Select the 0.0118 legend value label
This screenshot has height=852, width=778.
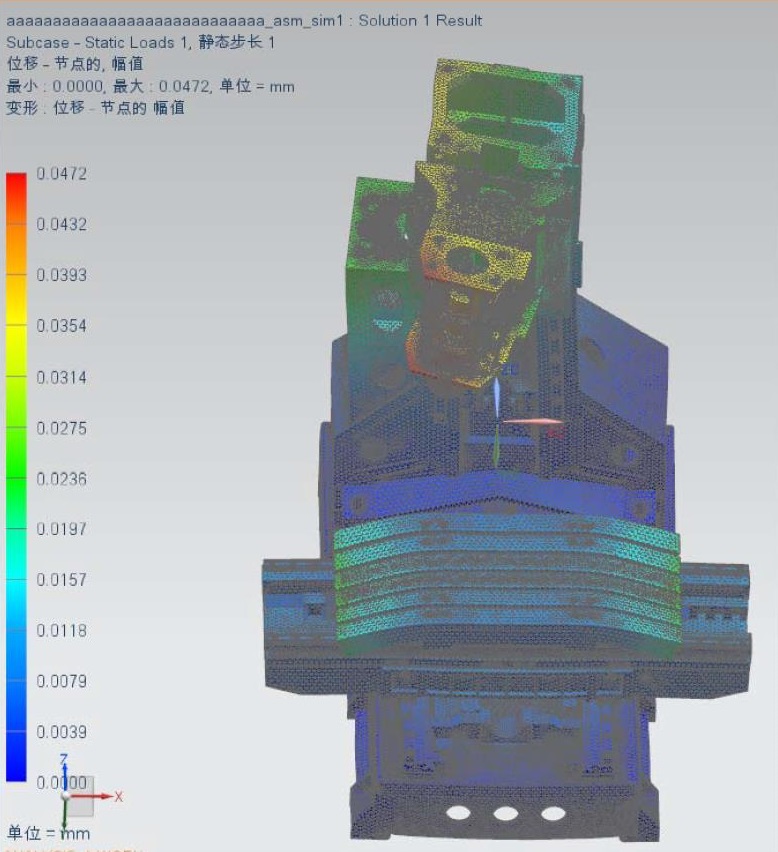62,631
